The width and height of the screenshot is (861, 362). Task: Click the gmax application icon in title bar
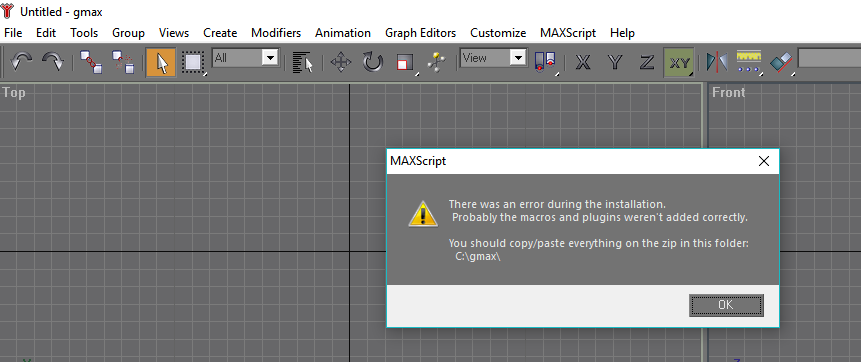[x=8, y=12]
